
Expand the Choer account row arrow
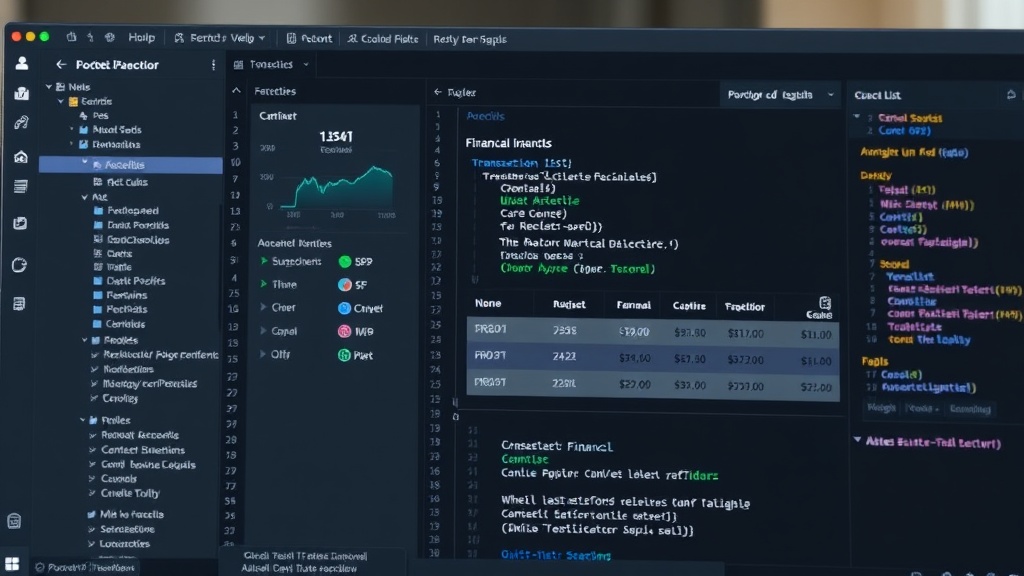point(263,307)
